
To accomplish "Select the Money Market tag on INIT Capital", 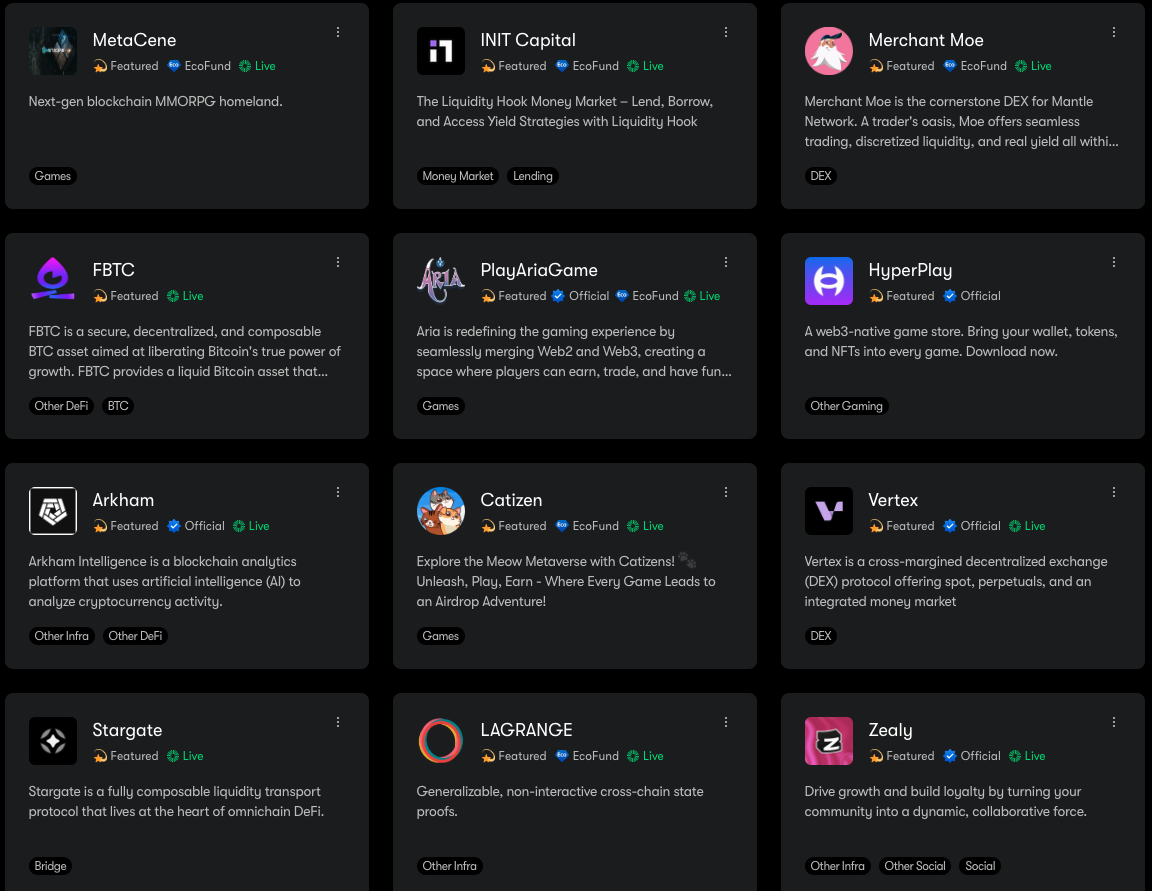I will coord(458,176).
